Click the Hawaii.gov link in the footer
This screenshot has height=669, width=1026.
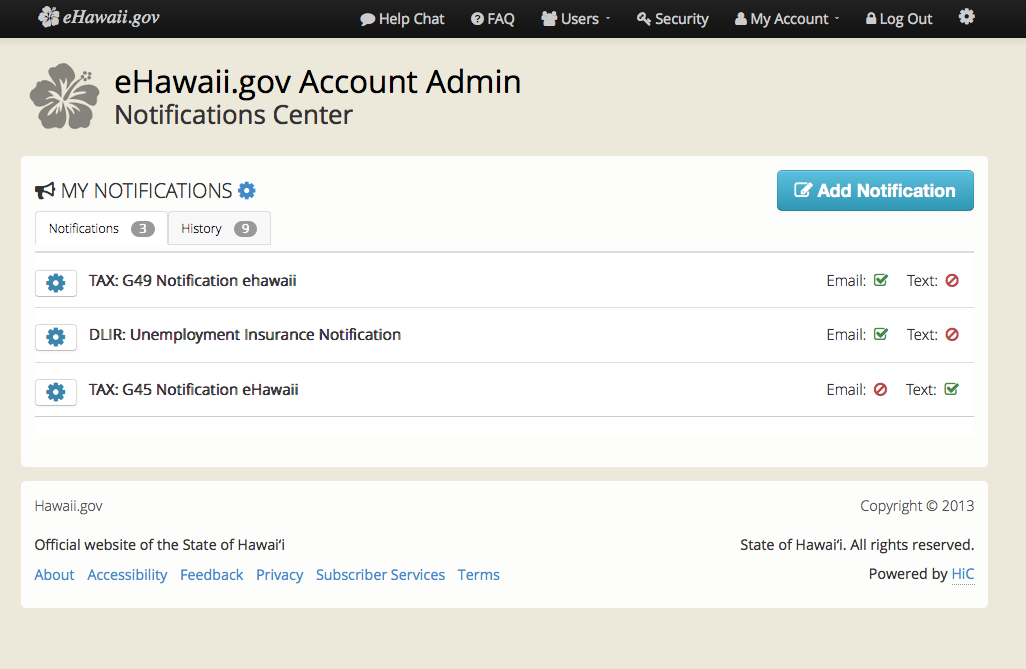tap(68, 505)
